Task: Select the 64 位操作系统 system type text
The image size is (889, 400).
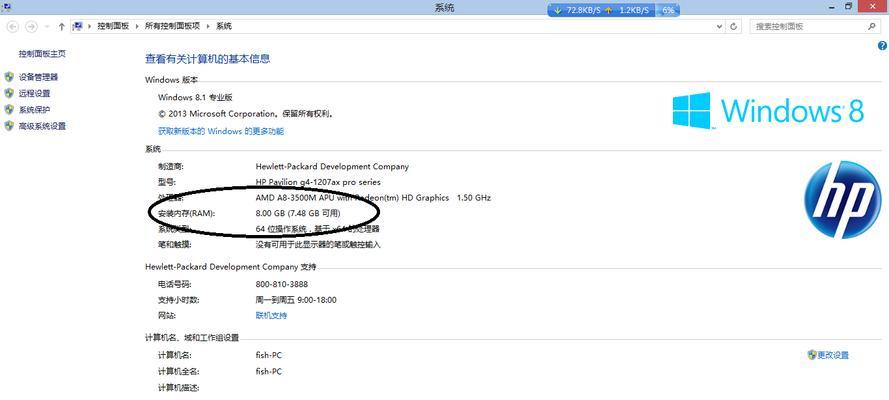Action: click(281, 229)
